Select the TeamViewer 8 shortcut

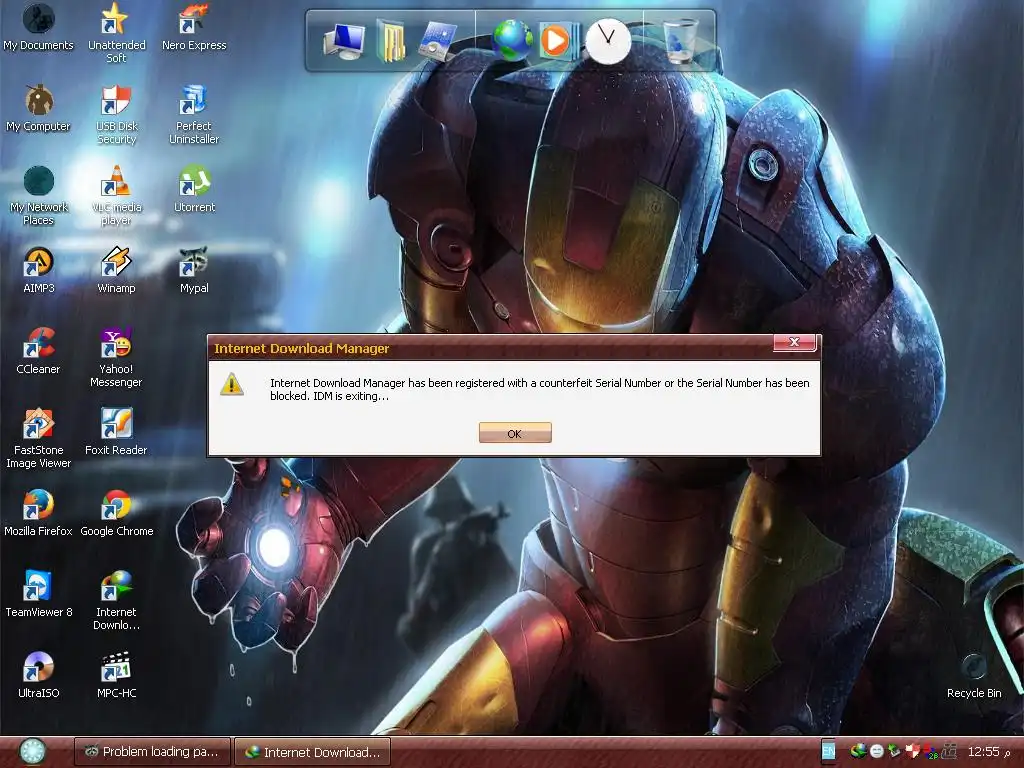pos(39,594)
